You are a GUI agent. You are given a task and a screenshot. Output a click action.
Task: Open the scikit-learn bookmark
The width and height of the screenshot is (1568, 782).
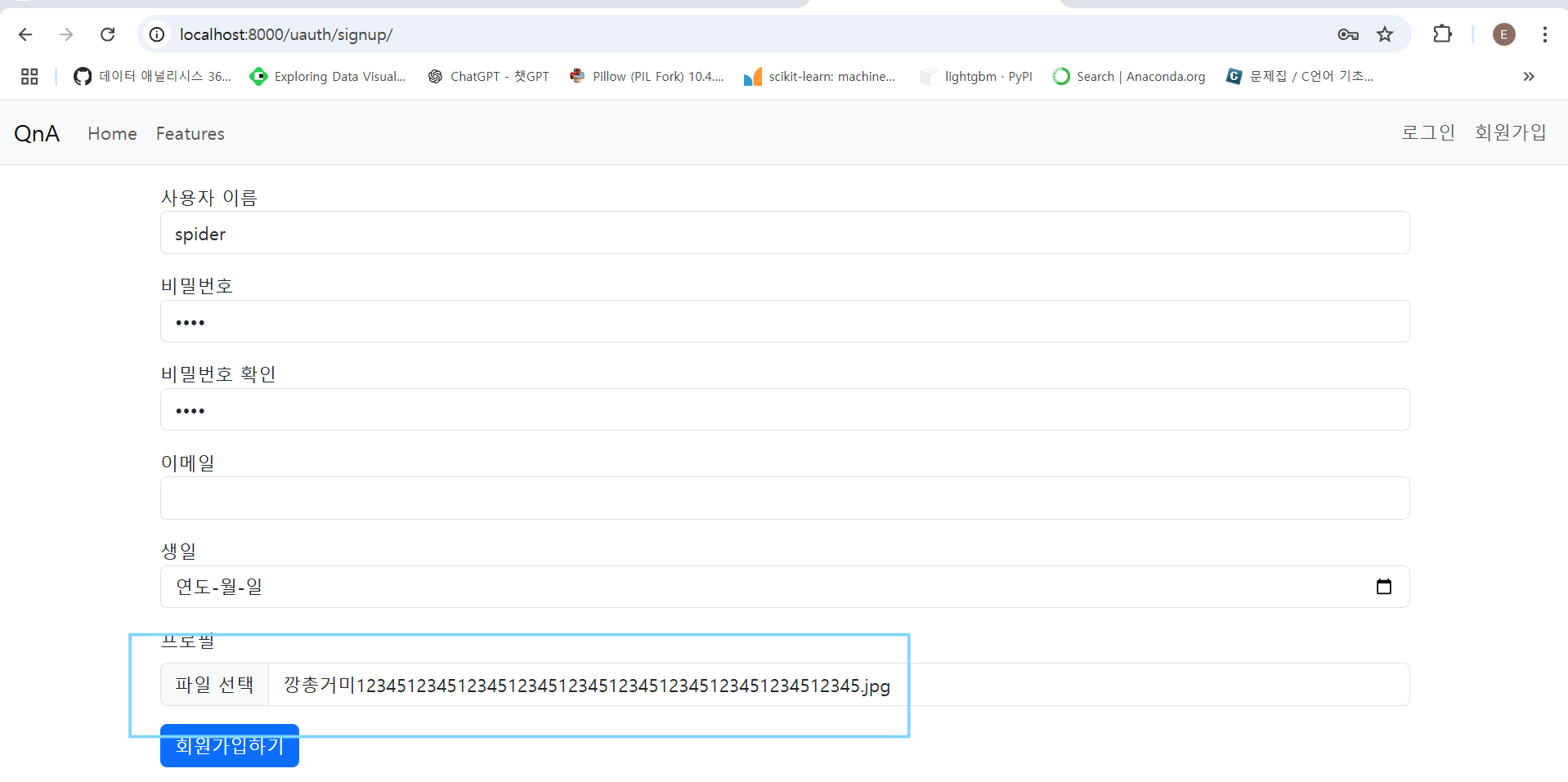tap(820, 77)
